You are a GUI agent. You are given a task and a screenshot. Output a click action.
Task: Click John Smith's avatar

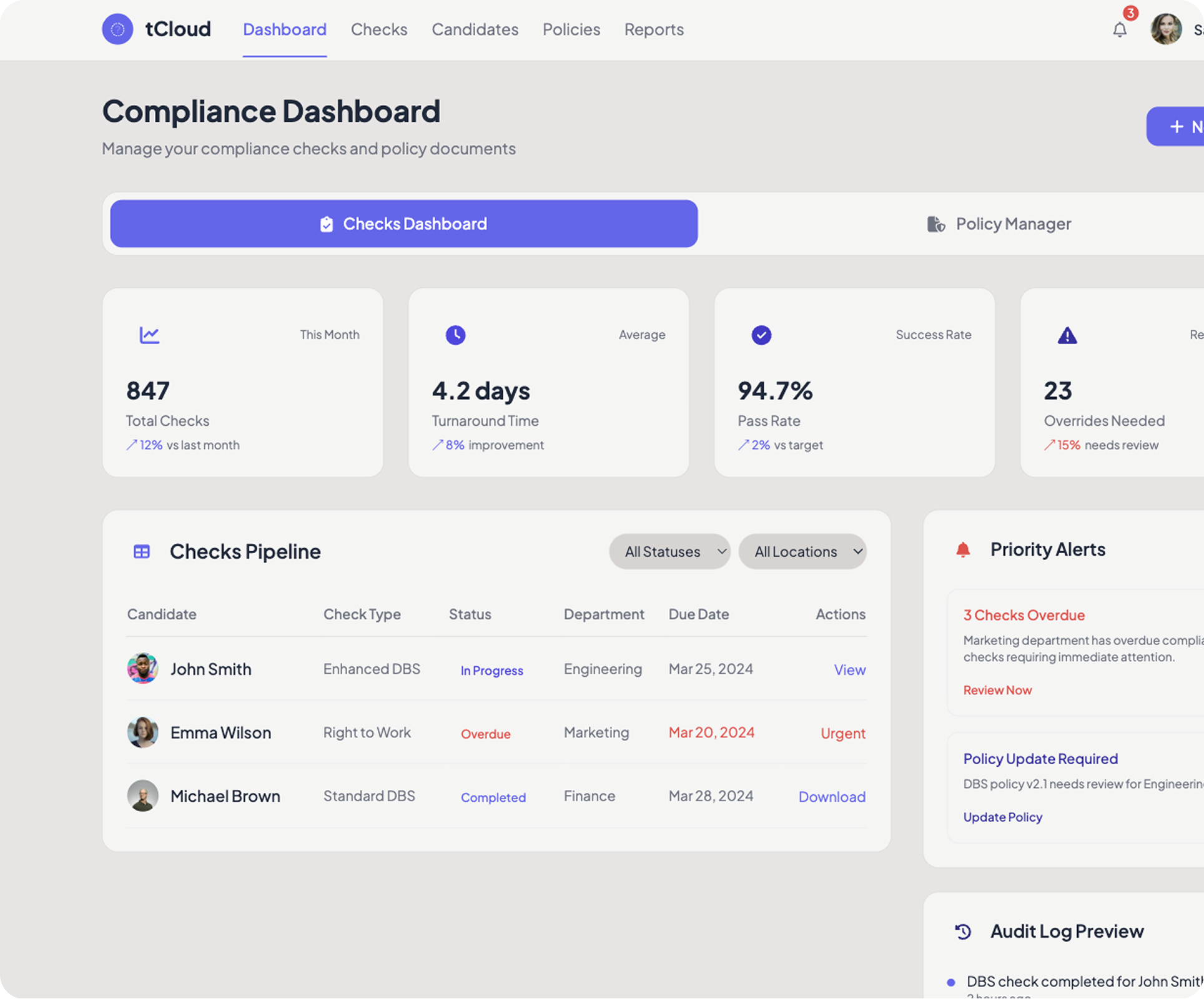pos(142,669)
